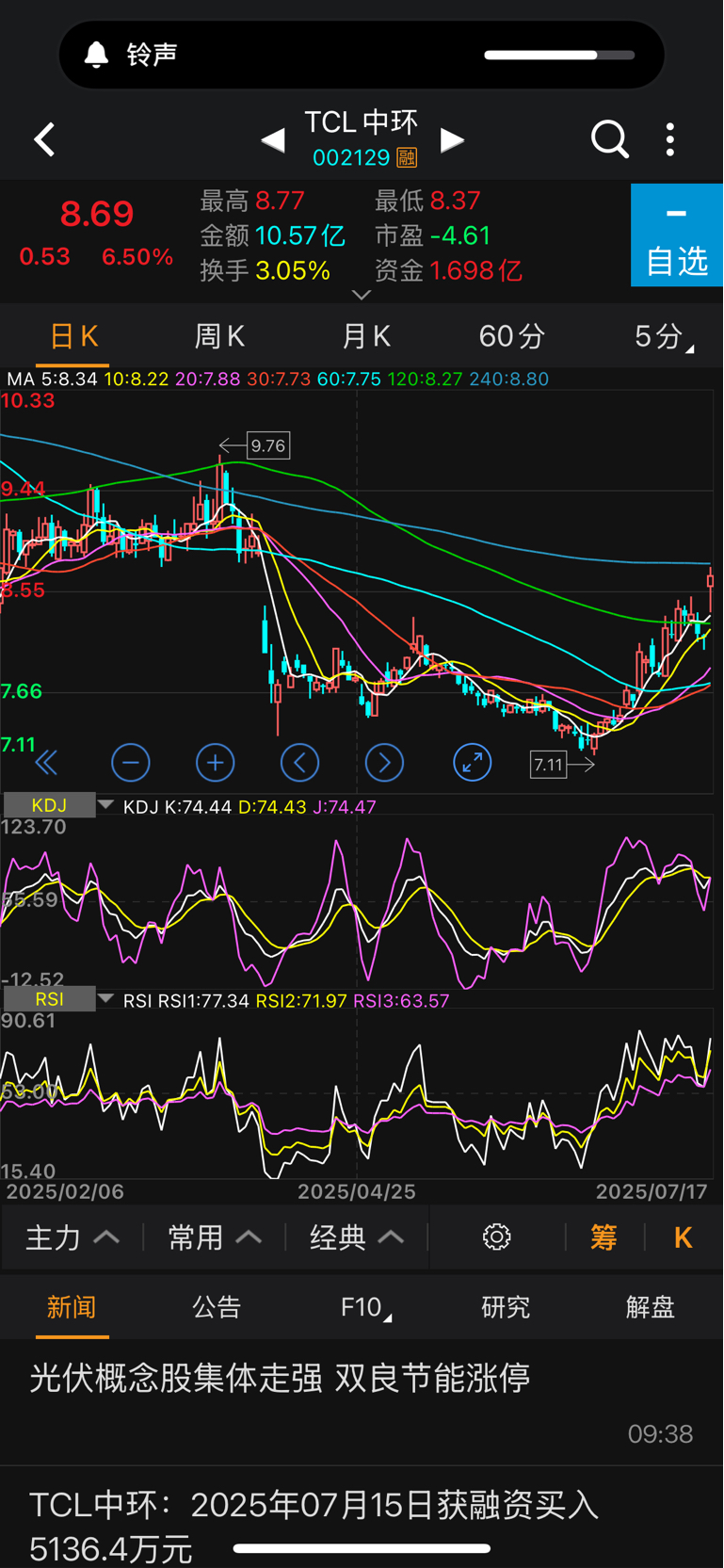Tap the stock code 002129

point(351,157)
